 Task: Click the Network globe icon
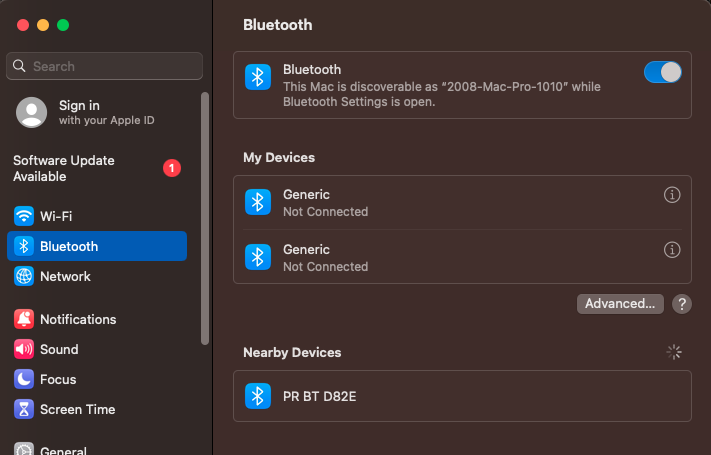tap(24, 276)
